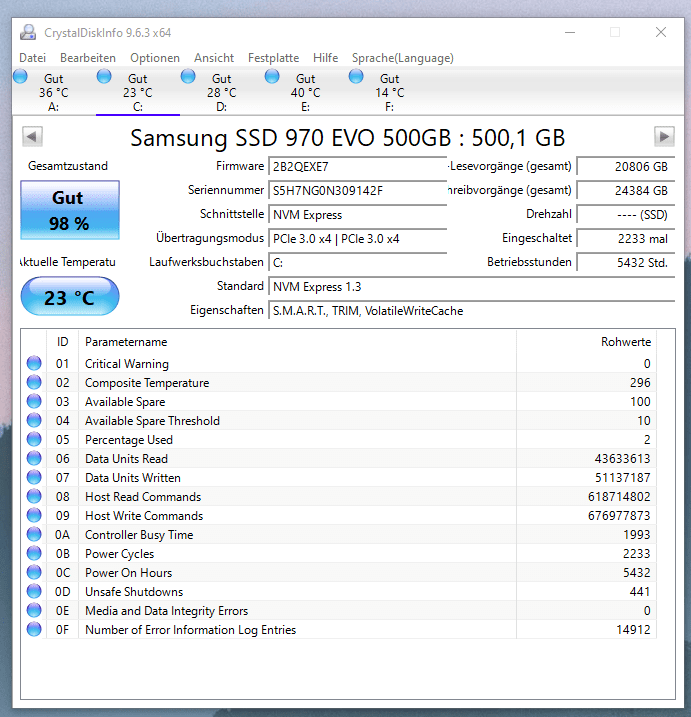Click the Übertragungsmodus field PCIe 3.0 x4
The height and width of the screenshot is (717, 691).
[357, 238]
